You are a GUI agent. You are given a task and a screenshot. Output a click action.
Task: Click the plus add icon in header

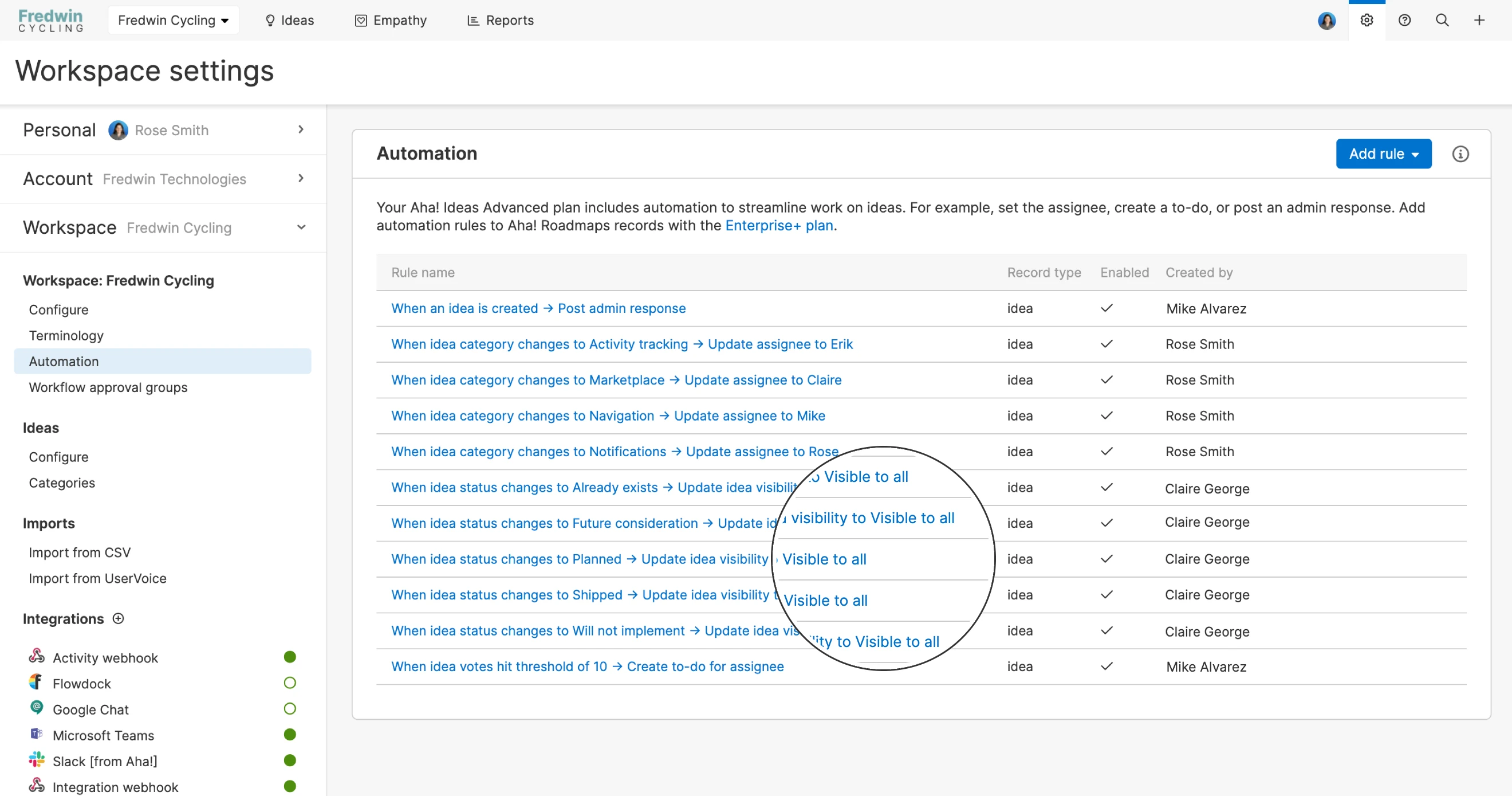(x=1479, y=21)
